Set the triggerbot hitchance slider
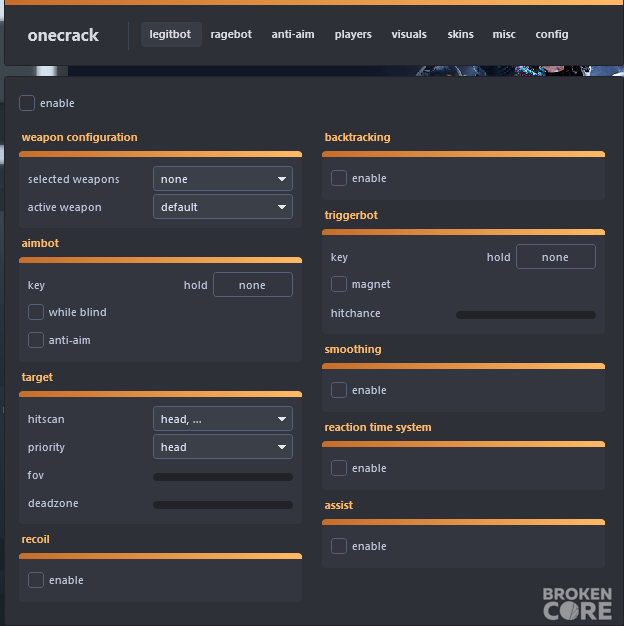 [526, 315]
